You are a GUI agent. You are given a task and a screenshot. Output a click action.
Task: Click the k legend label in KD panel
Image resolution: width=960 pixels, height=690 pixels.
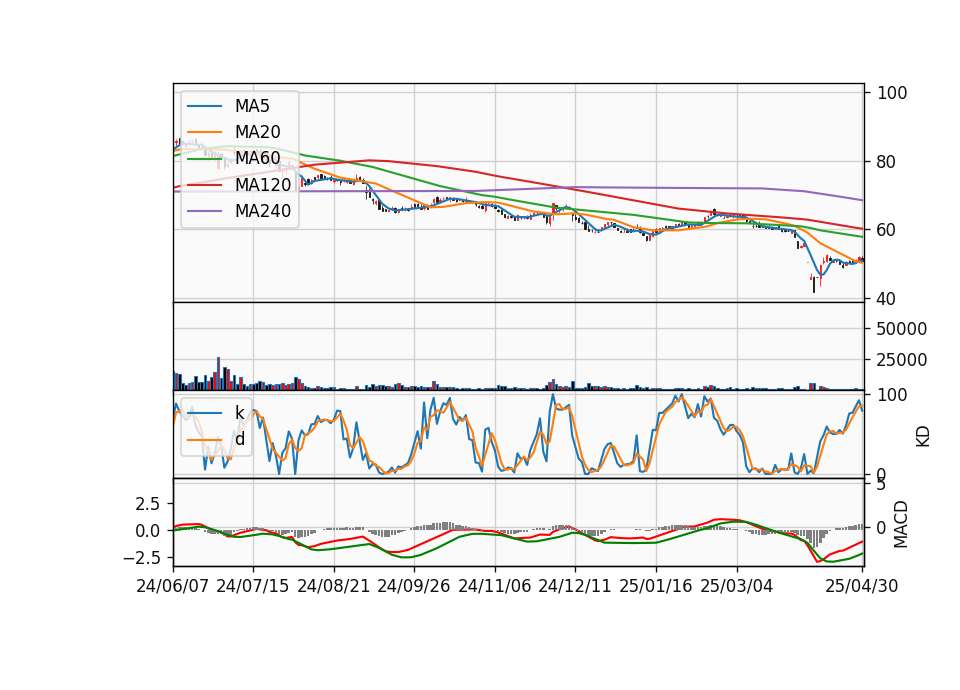pos(239,413)
